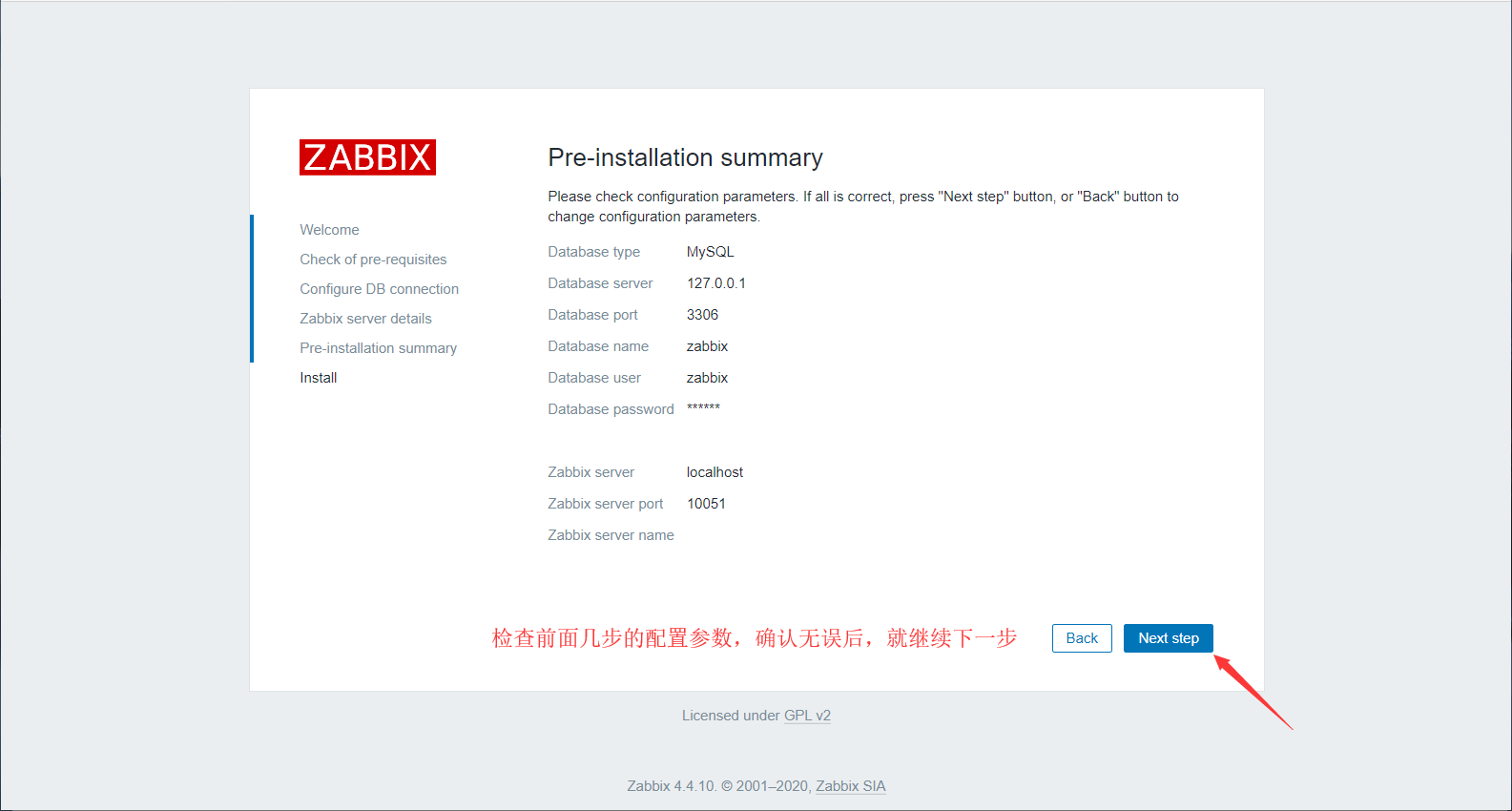This screenshot has width=1512, height=811.
Task: Select the Install step in sidebar
Action: (x=318, y=378)
